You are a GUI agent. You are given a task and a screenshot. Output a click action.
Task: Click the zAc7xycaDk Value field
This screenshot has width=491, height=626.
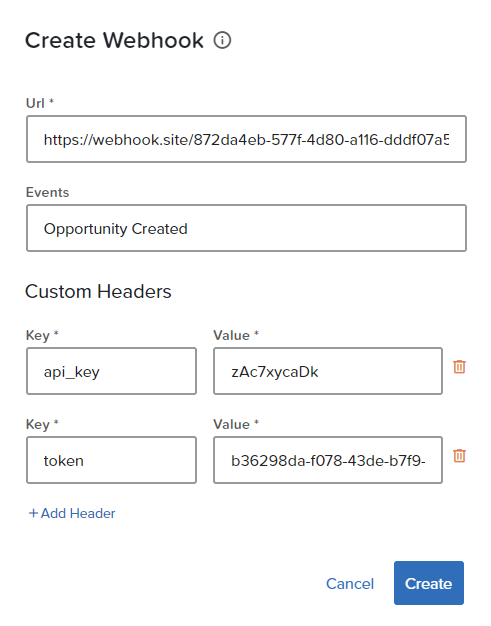point(328,371)
